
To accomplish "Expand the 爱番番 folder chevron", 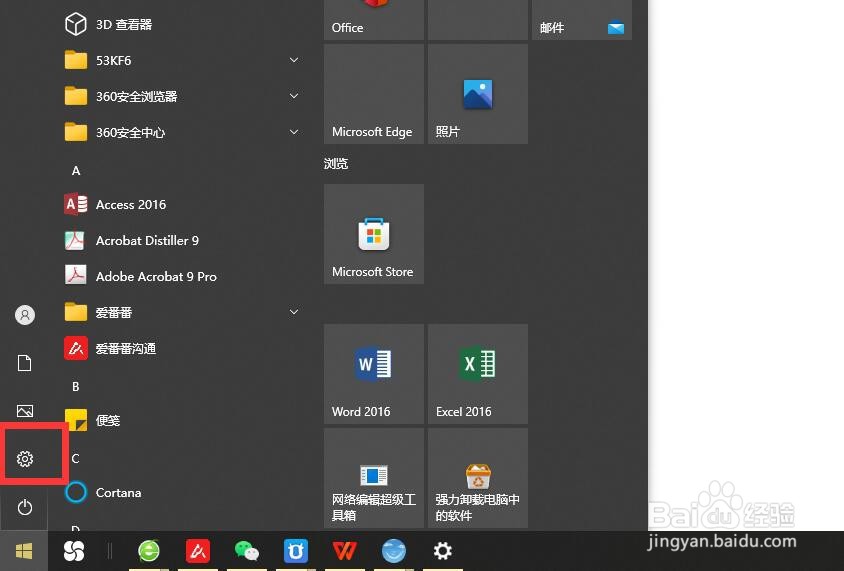I will click(294, 312).
